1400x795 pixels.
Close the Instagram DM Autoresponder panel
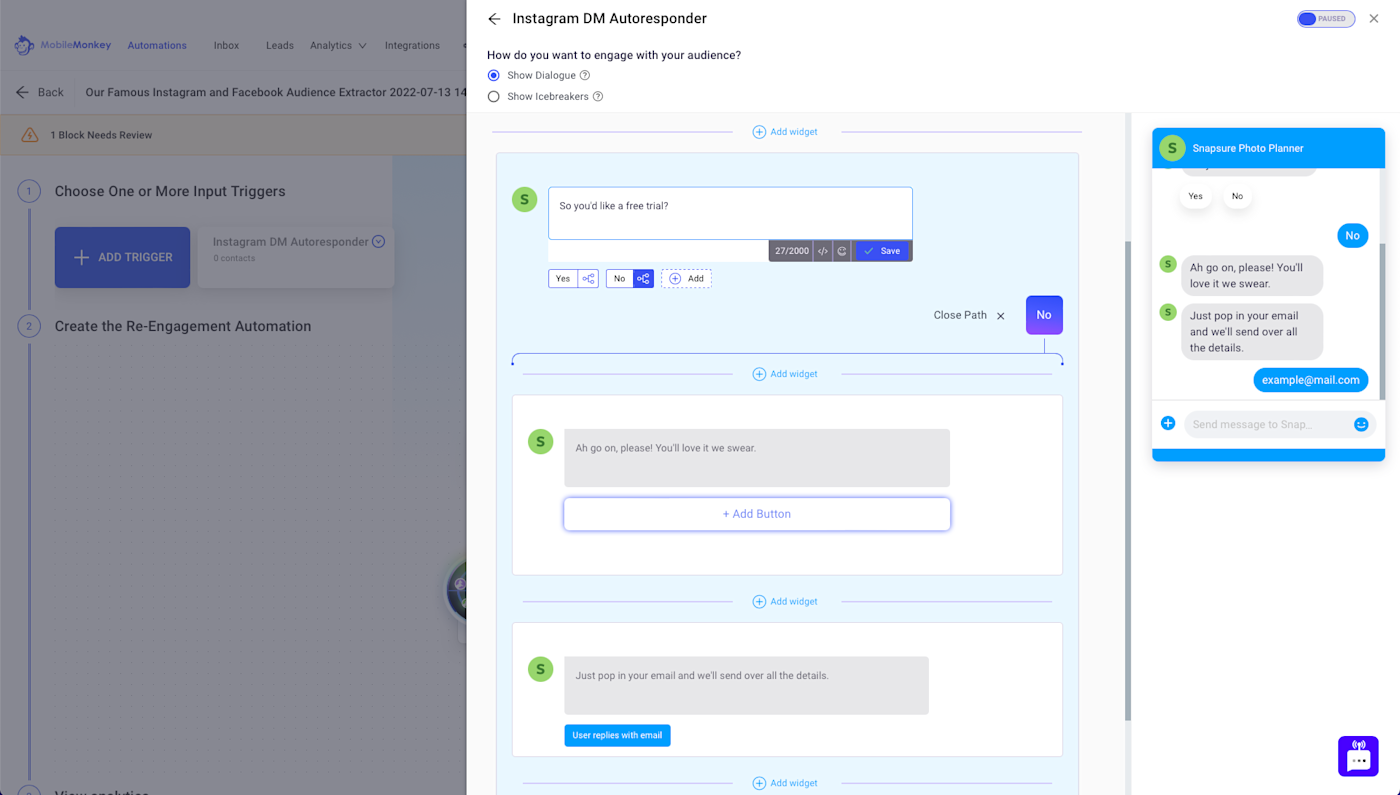(x=1374, y=19)
